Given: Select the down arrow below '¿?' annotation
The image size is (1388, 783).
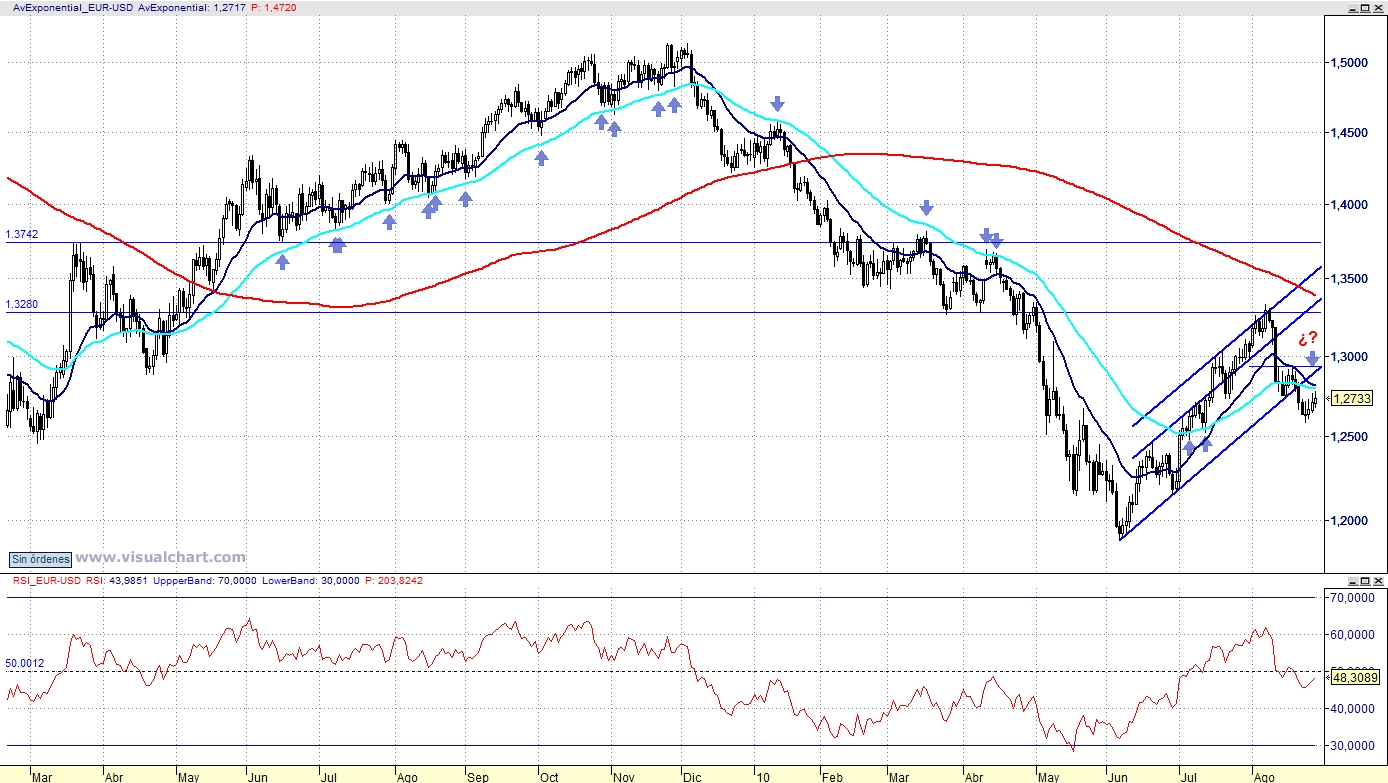Looking at the screenshot, I should (1312, 358).
